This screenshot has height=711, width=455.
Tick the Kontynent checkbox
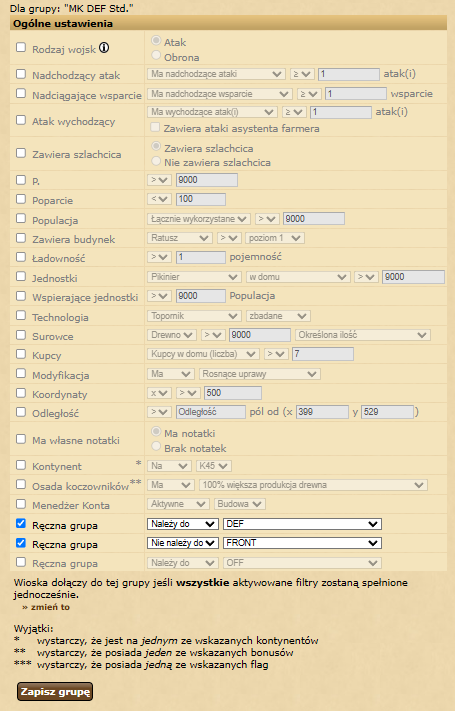pyautogui.click(x=21, y=465)
